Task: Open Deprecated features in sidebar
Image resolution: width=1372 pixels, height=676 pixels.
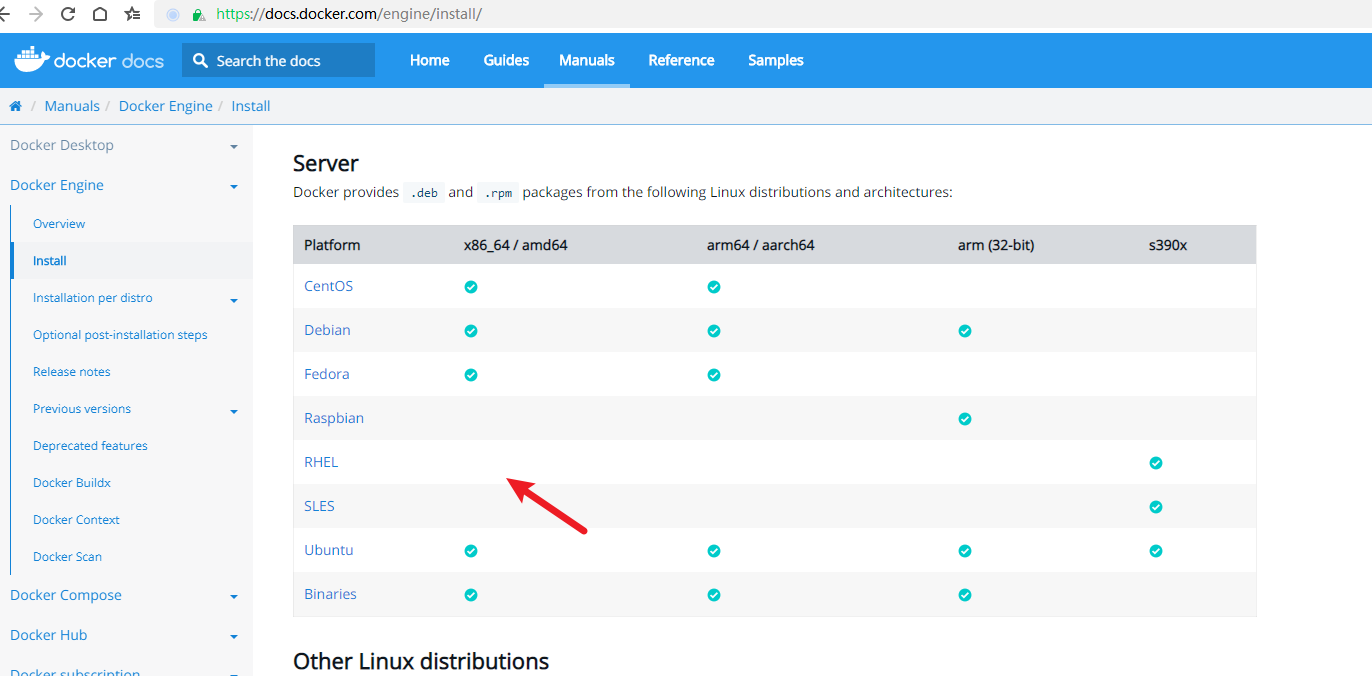Action: pyautogui.click(x=90, y=446)
